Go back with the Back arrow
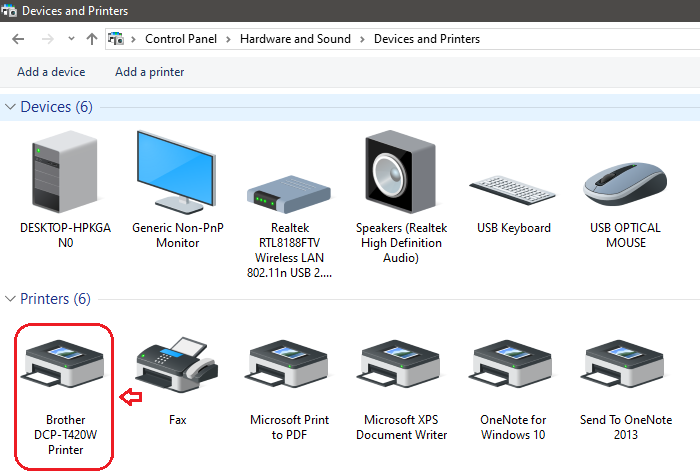This screenshot has width=700, height=476. pyautogui.click(x=18, y=39)
